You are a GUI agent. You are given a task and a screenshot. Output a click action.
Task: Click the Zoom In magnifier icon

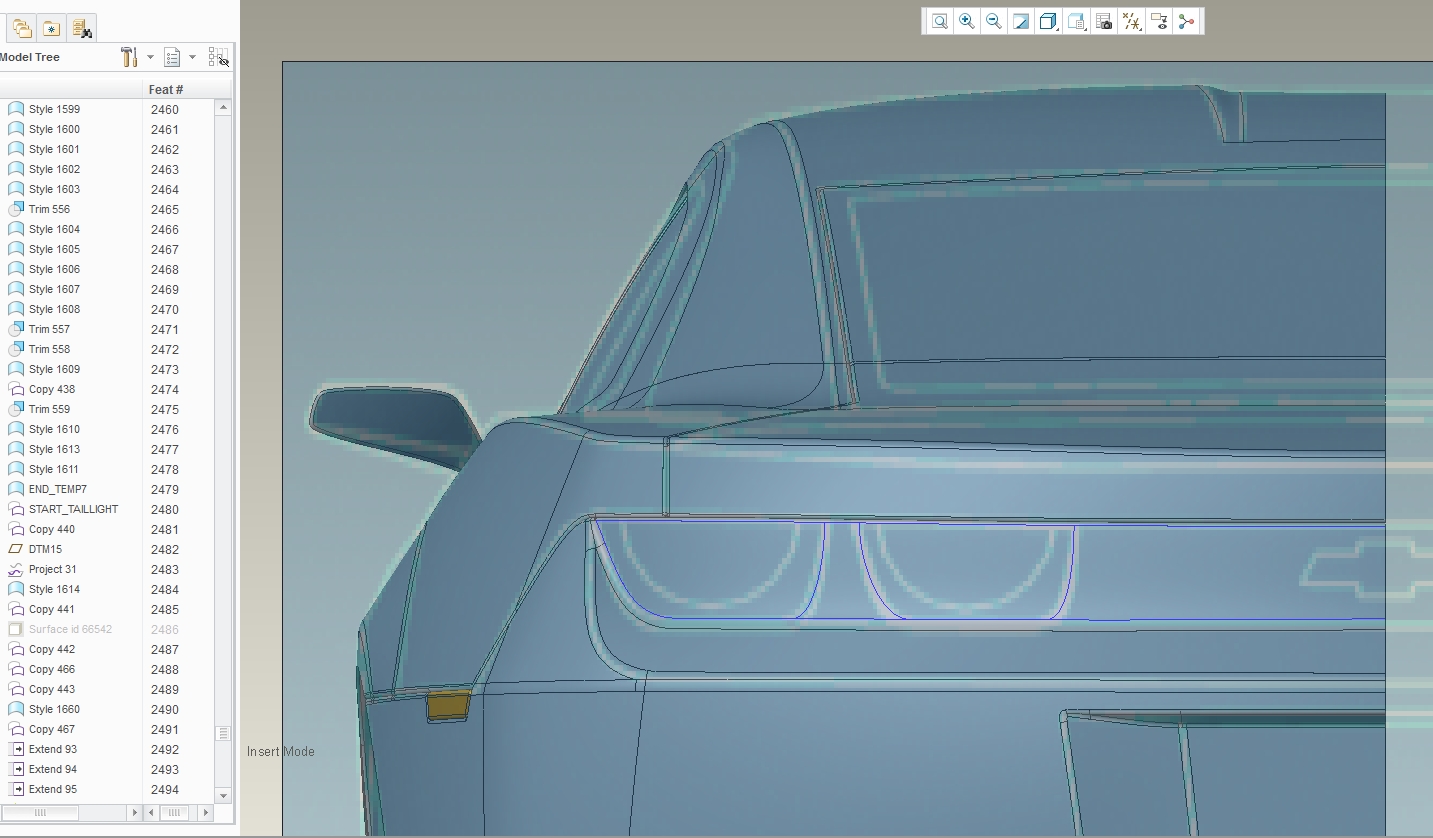[967, 21]
